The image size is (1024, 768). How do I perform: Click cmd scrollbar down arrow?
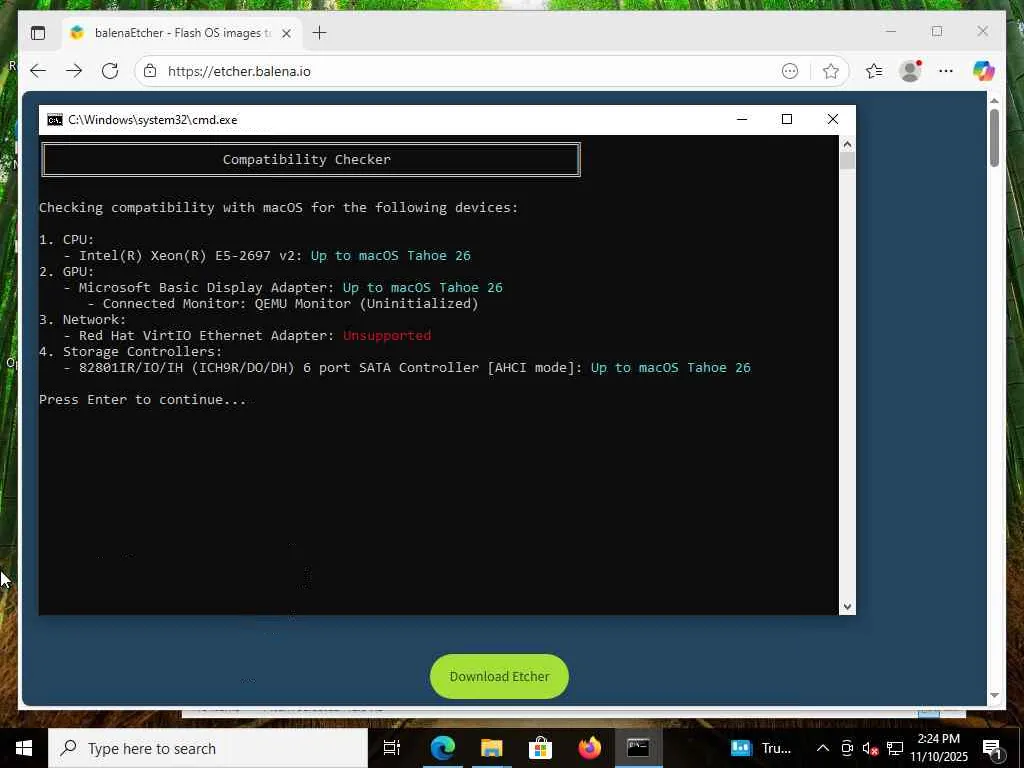[847, 607]
